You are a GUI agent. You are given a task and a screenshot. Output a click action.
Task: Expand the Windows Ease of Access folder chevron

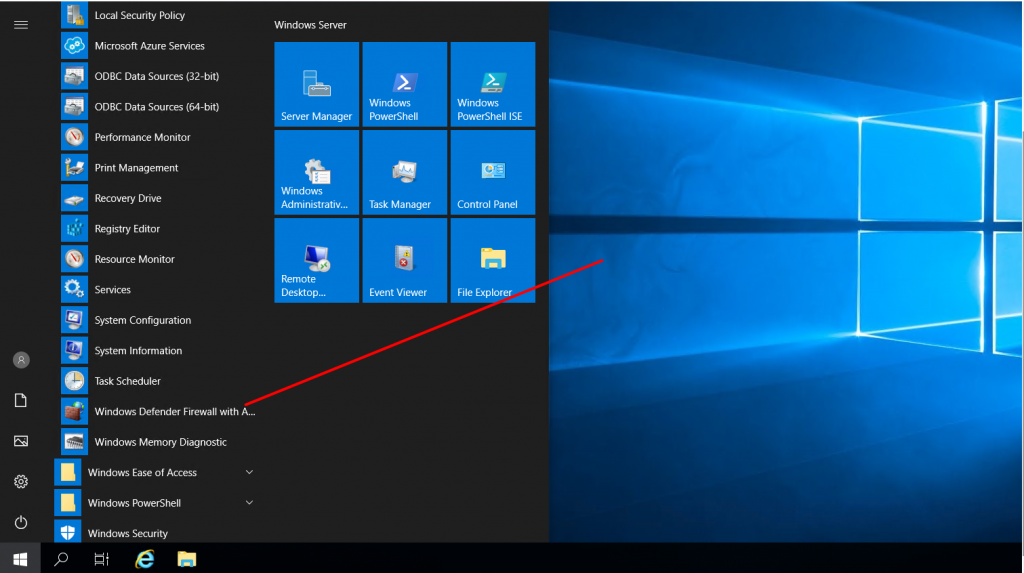pos(249,472)
